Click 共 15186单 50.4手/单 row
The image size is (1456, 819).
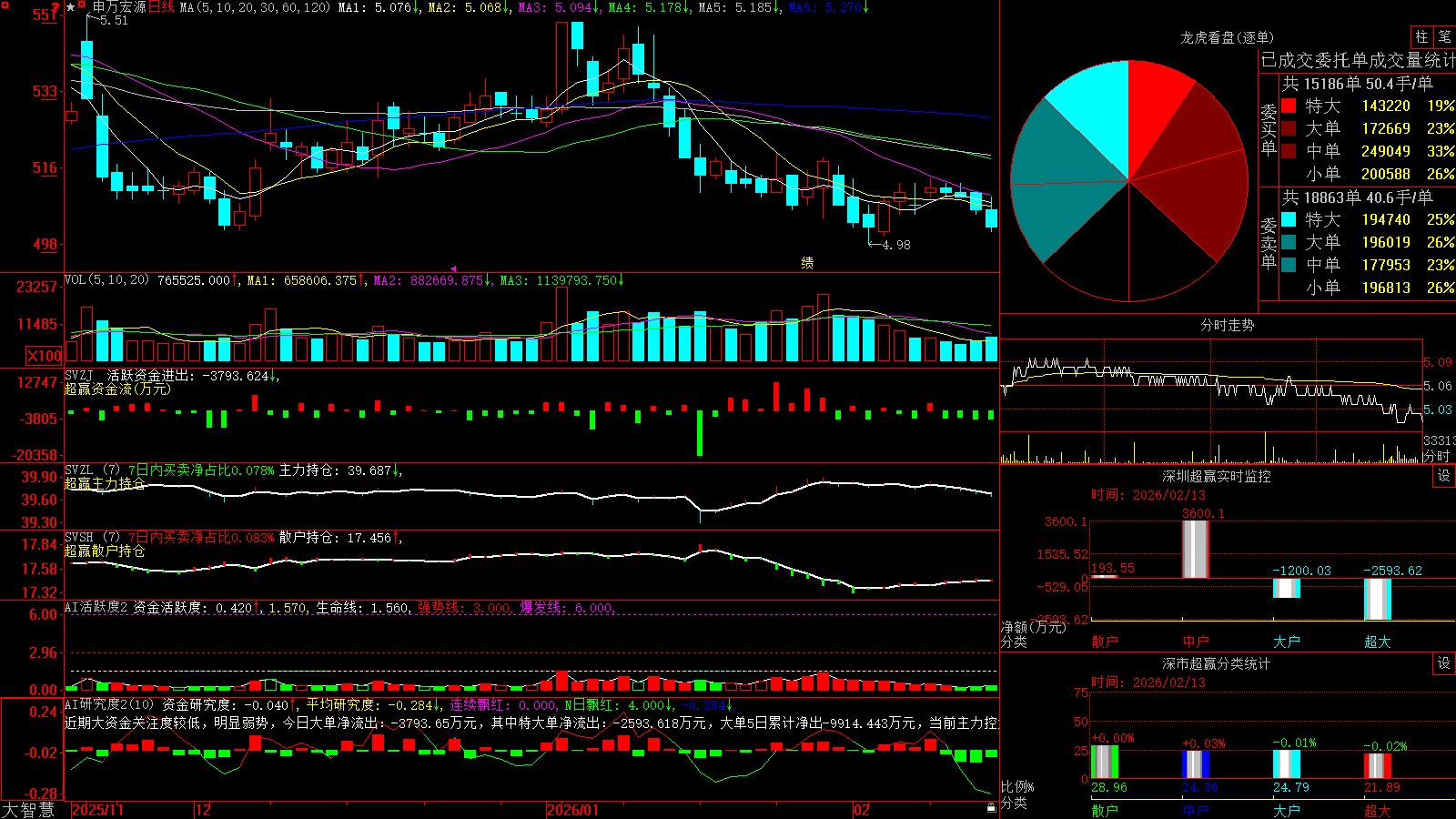tap(1358, 84)
